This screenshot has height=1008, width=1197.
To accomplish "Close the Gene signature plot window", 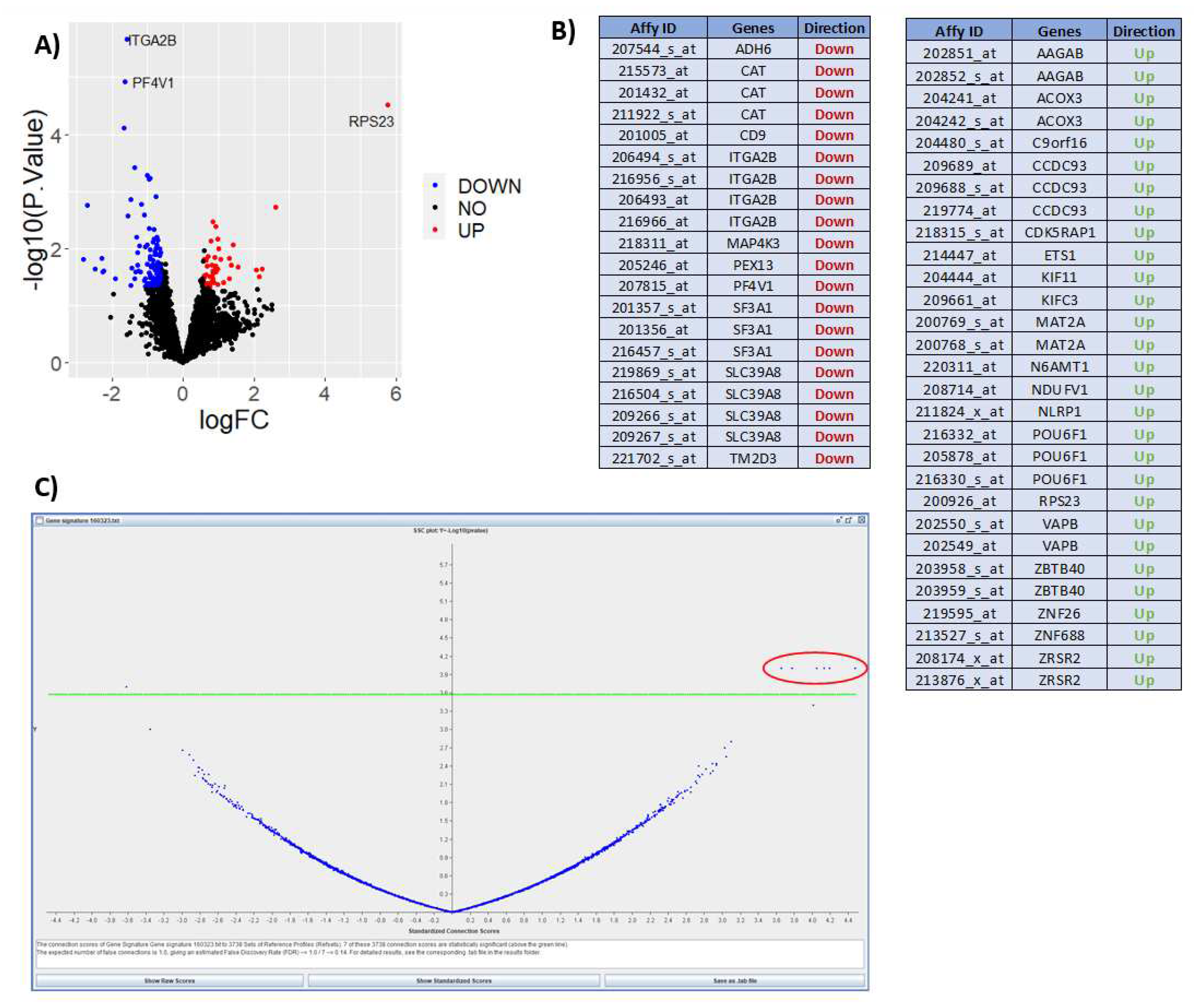I will [x=861, y=520].
